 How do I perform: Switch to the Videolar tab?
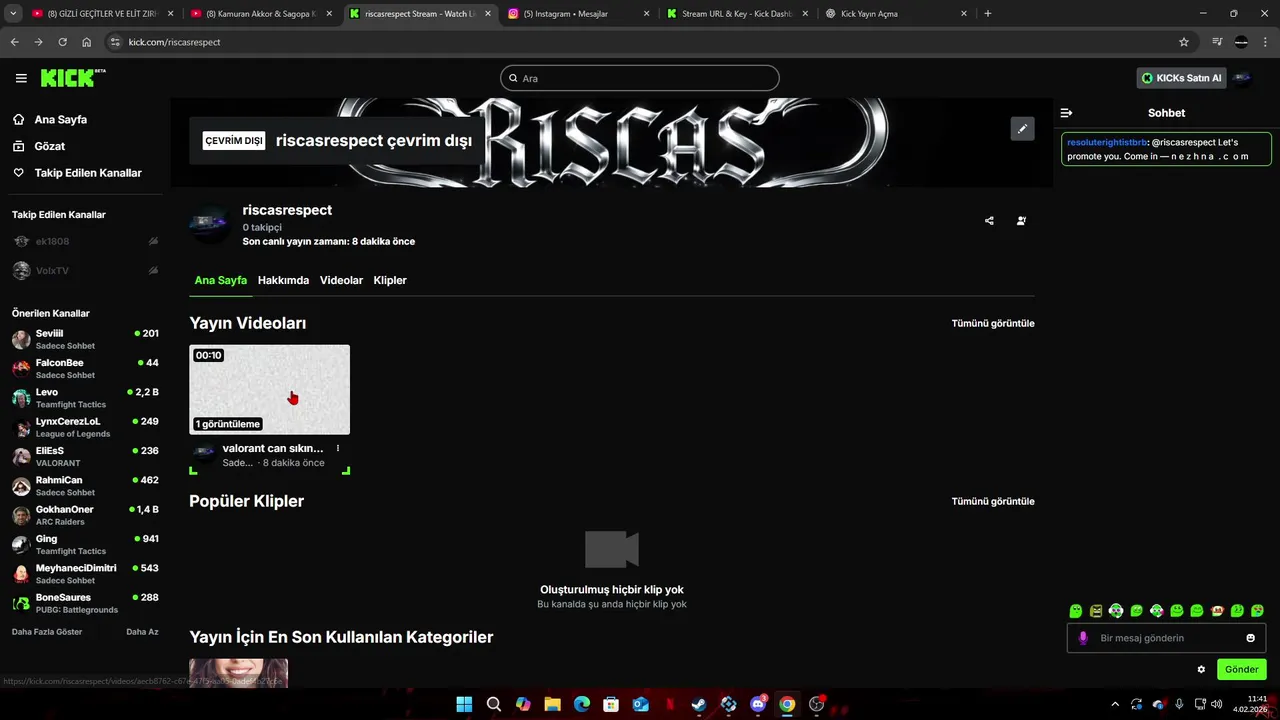[x=341, y=280]
